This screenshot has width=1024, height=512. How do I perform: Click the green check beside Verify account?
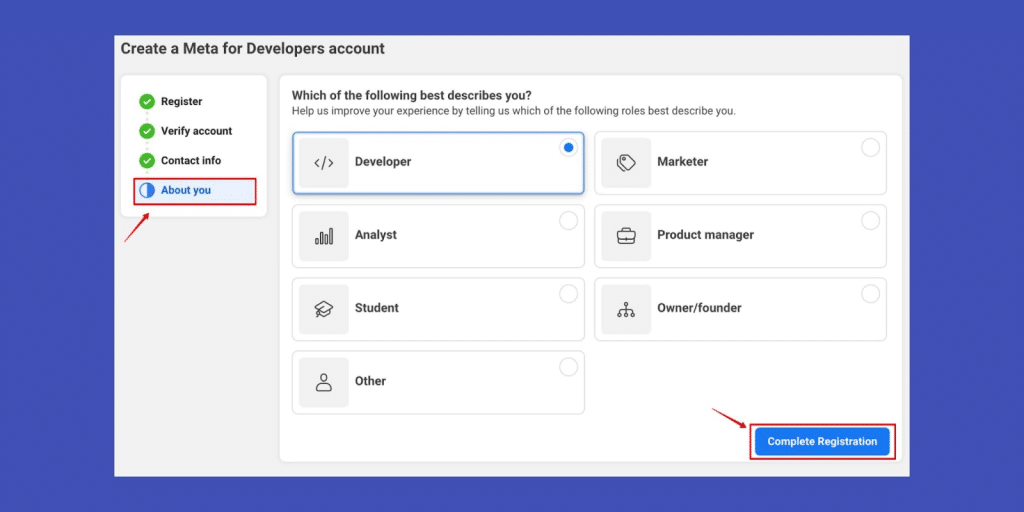(147, 131)
